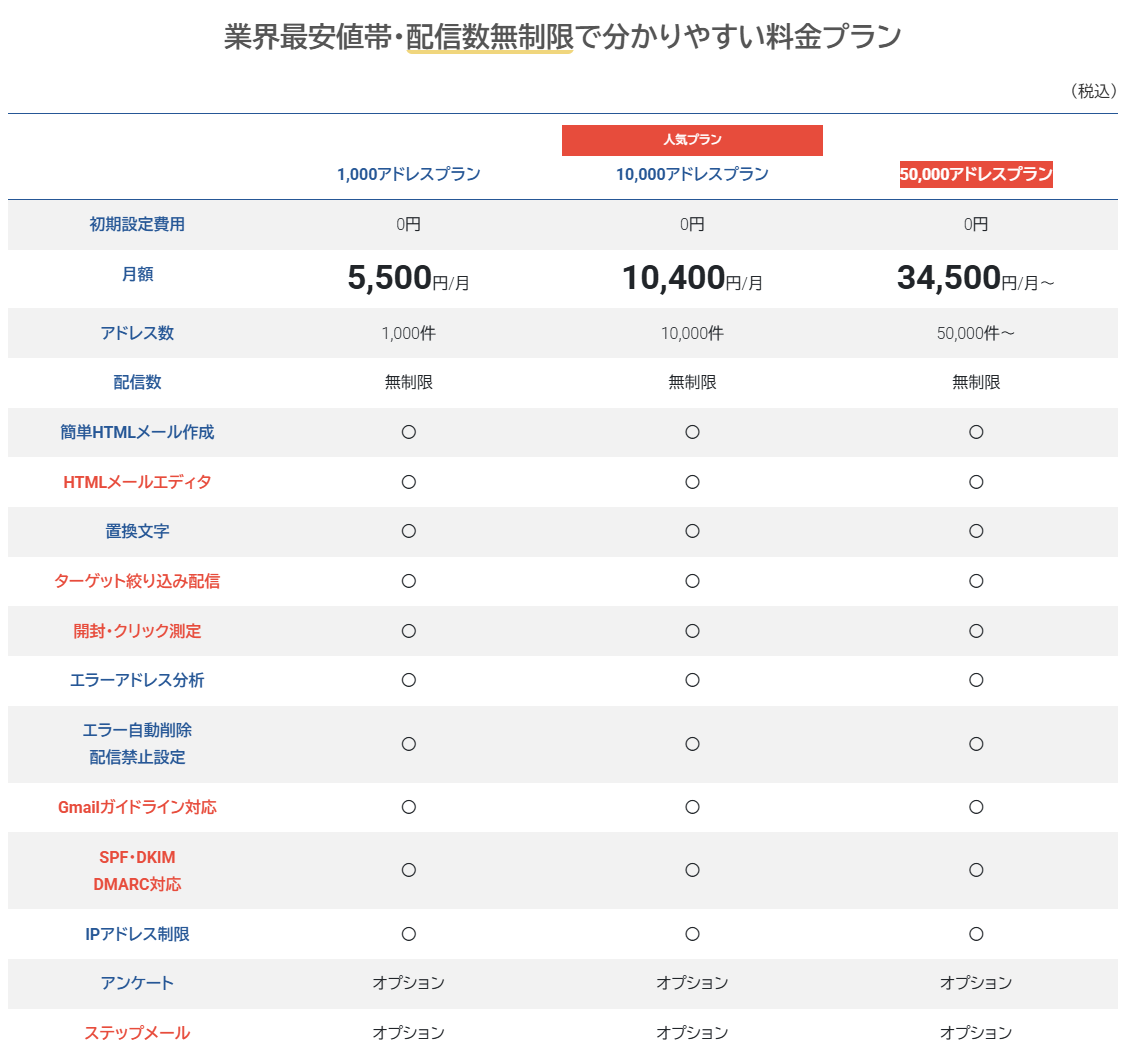Click the HTMLメールエディタ feature link
1129x1057 pixels.
[137, 482]
